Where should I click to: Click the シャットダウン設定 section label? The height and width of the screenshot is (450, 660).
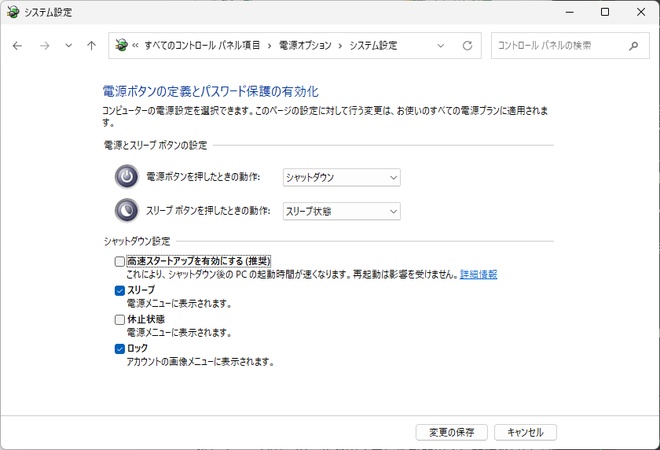click(137, 241)
